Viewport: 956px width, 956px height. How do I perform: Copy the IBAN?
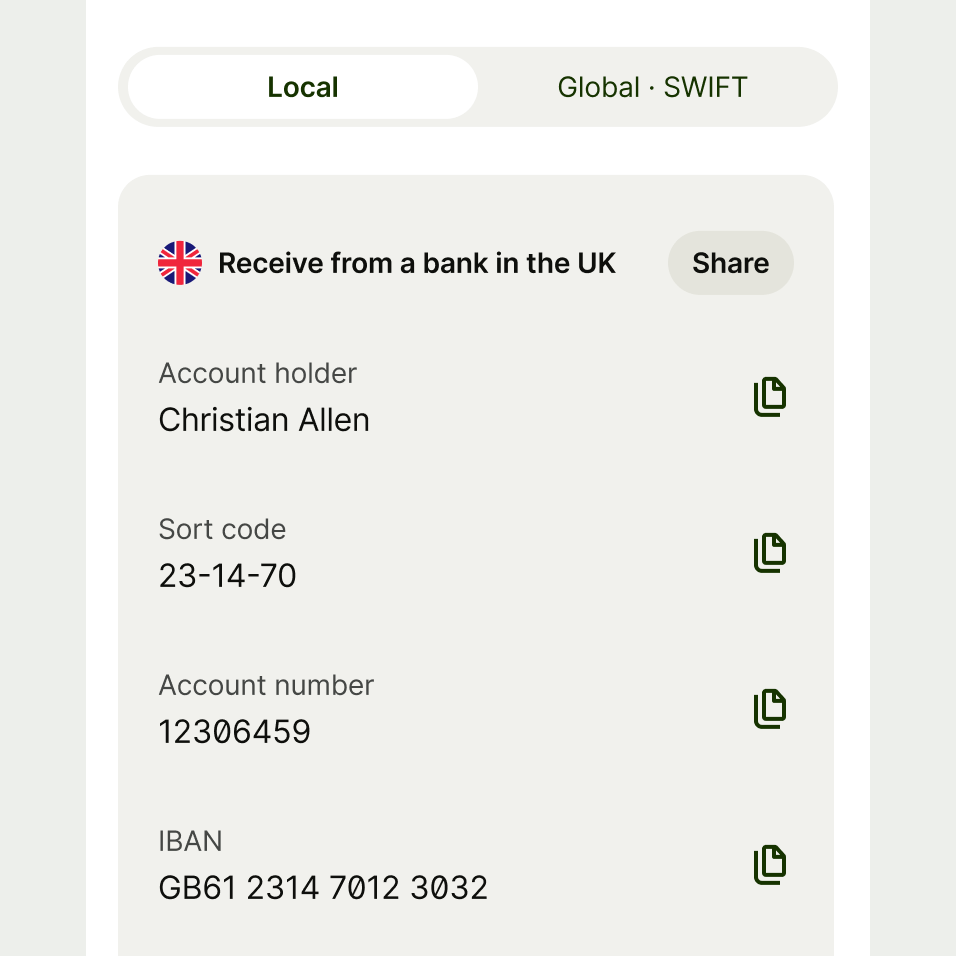[770, 865]
